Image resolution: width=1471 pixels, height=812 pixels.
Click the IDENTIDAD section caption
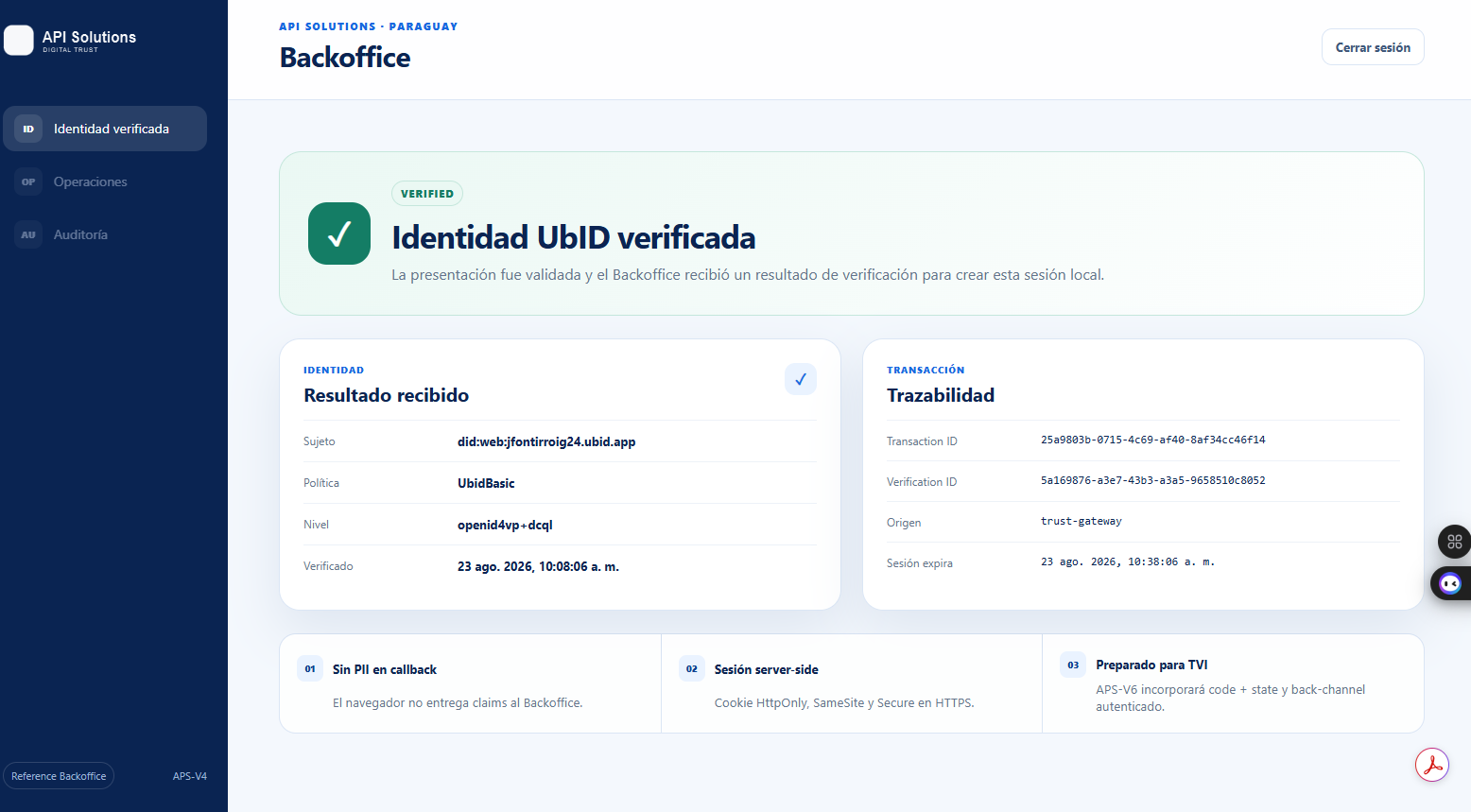[x=334, y=371]
